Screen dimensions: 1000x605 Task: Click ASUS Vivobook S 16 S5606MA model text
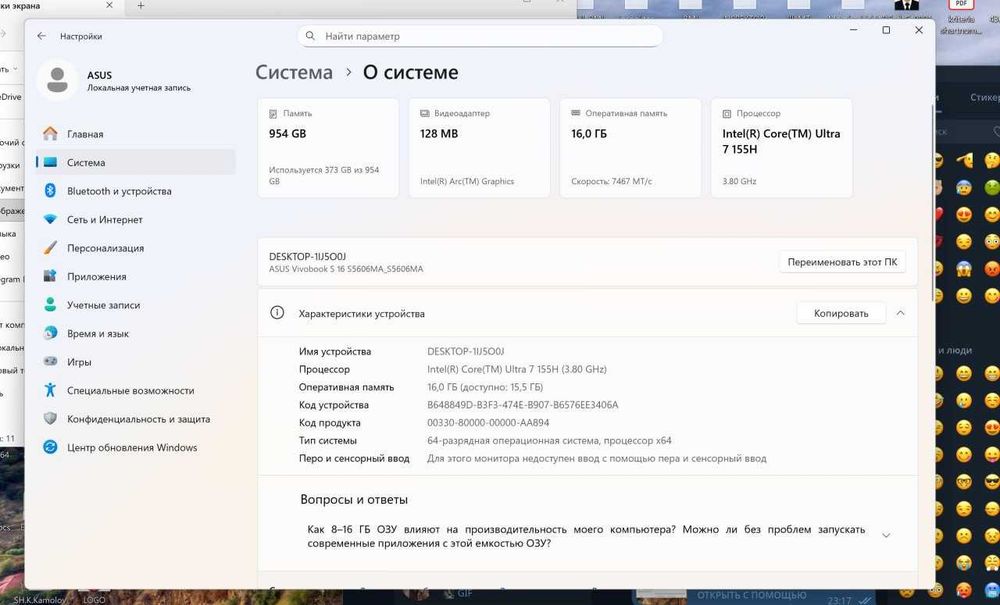click(346, 269)
